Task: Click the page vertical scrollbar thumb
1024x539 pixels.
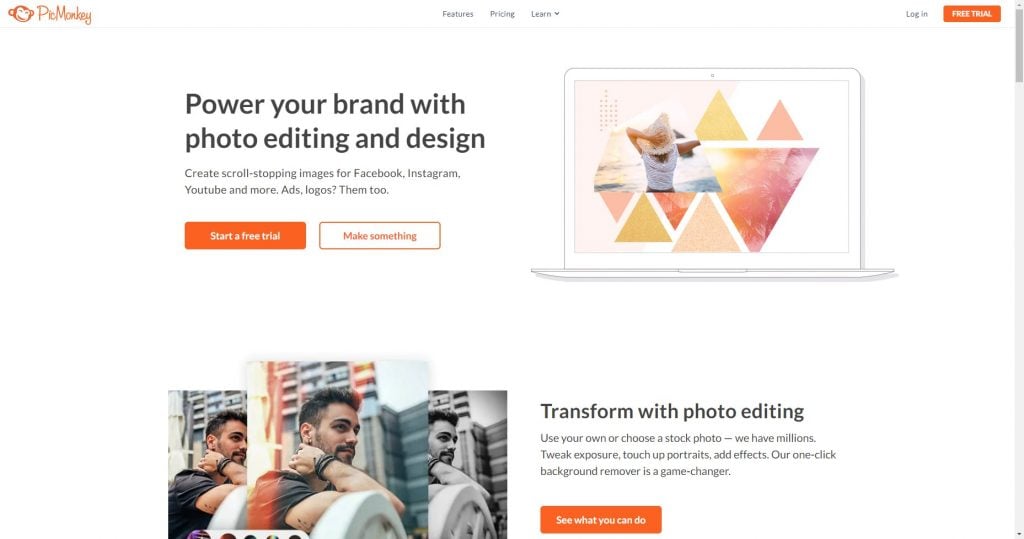Action: point(1019,42)
